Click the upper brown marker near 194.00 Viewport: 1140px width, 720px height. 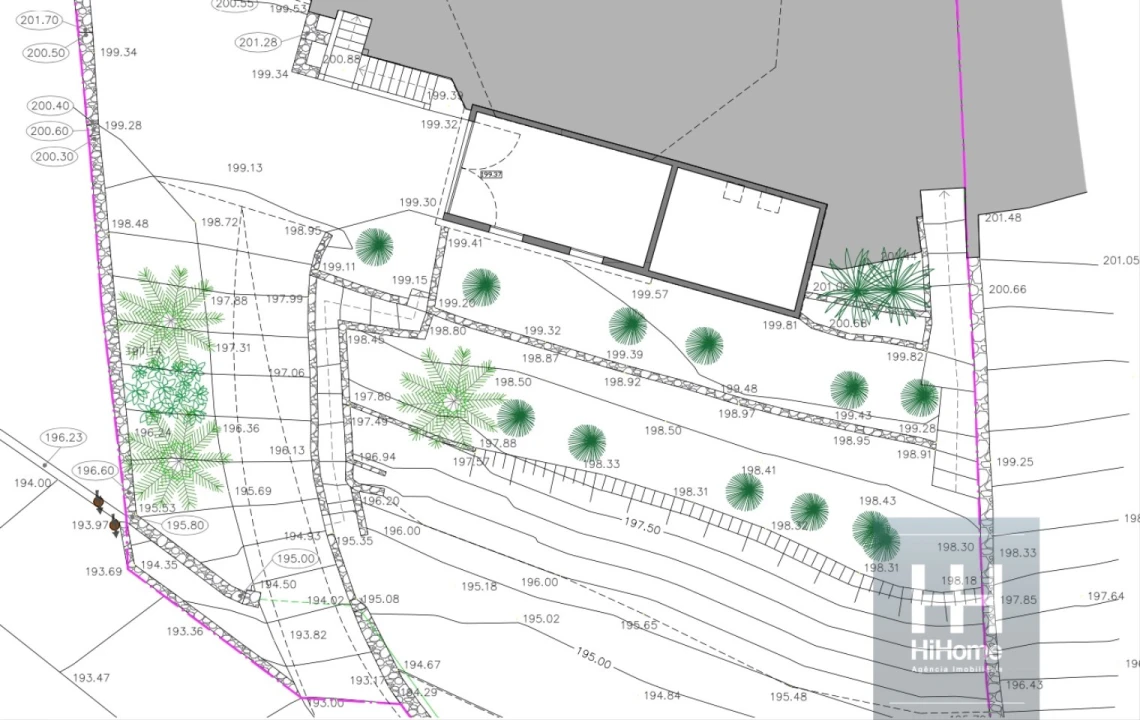coord(99,501)
